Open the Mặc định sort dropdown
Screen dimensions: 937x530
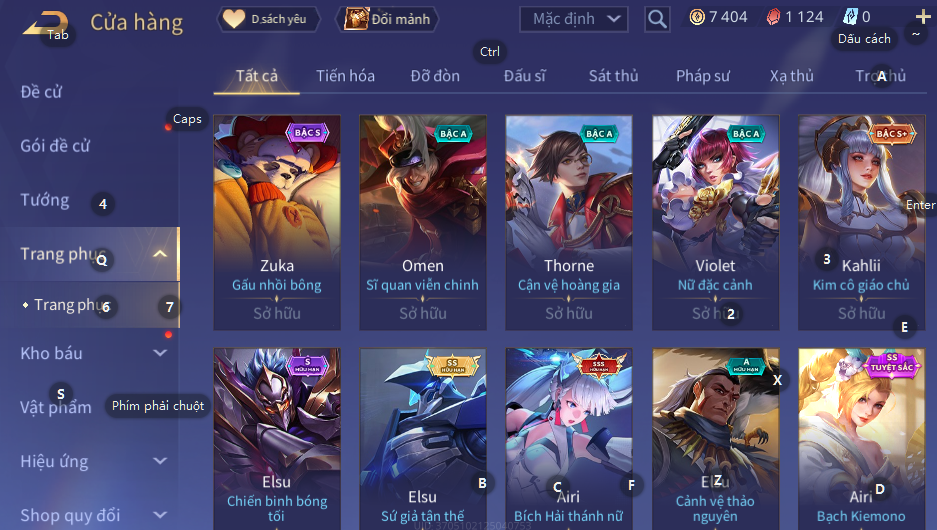click(574, 19)
